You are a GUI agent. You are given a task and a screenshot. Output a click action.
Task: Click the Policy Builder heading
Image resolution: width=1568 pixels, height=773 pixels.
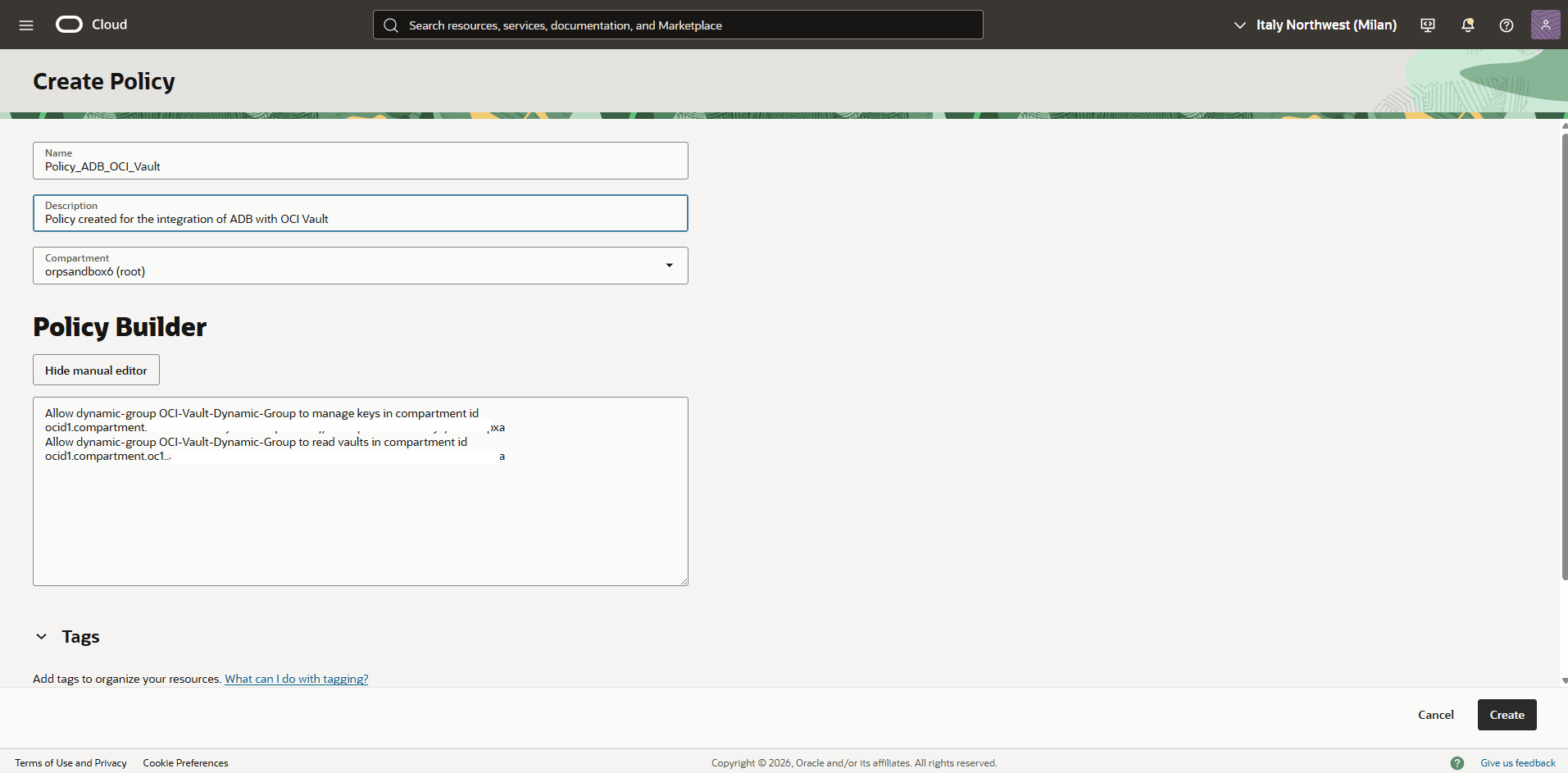tap(120, 327)
